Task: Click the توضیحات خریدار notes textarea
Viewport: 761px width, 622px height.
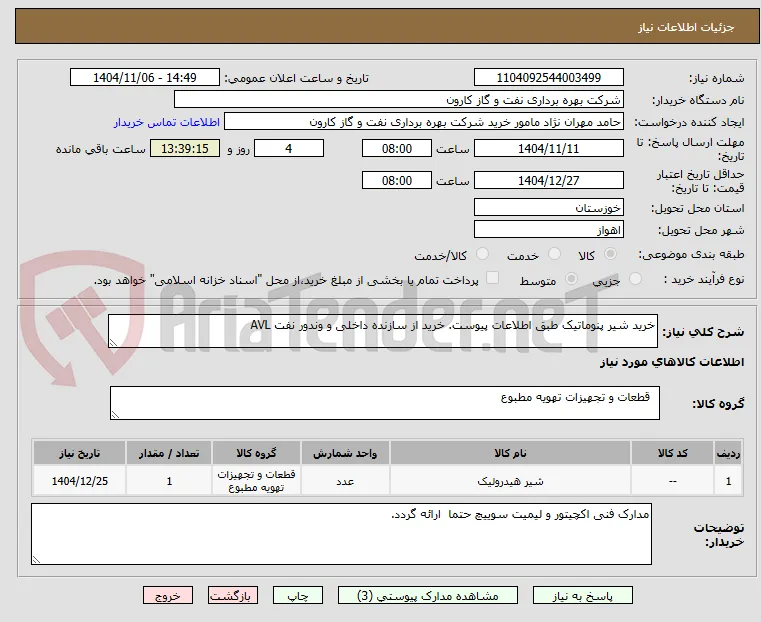Action: (341, 534)
